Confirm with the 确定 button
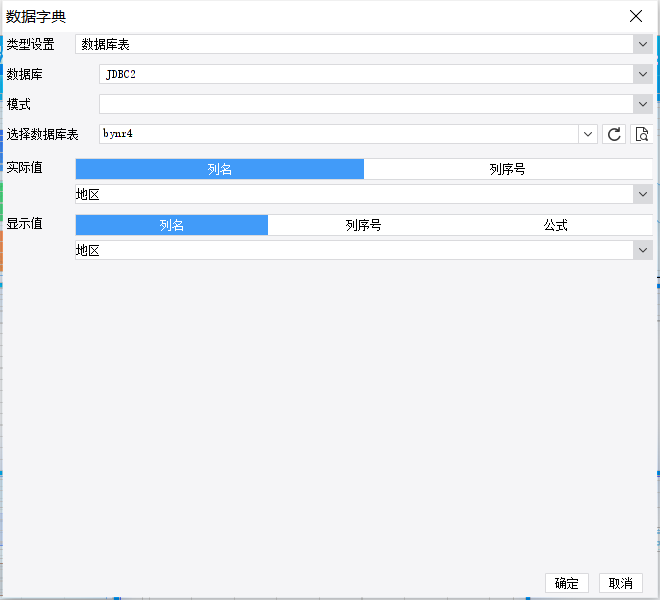660x600 pixels. (x=567, y=583)
